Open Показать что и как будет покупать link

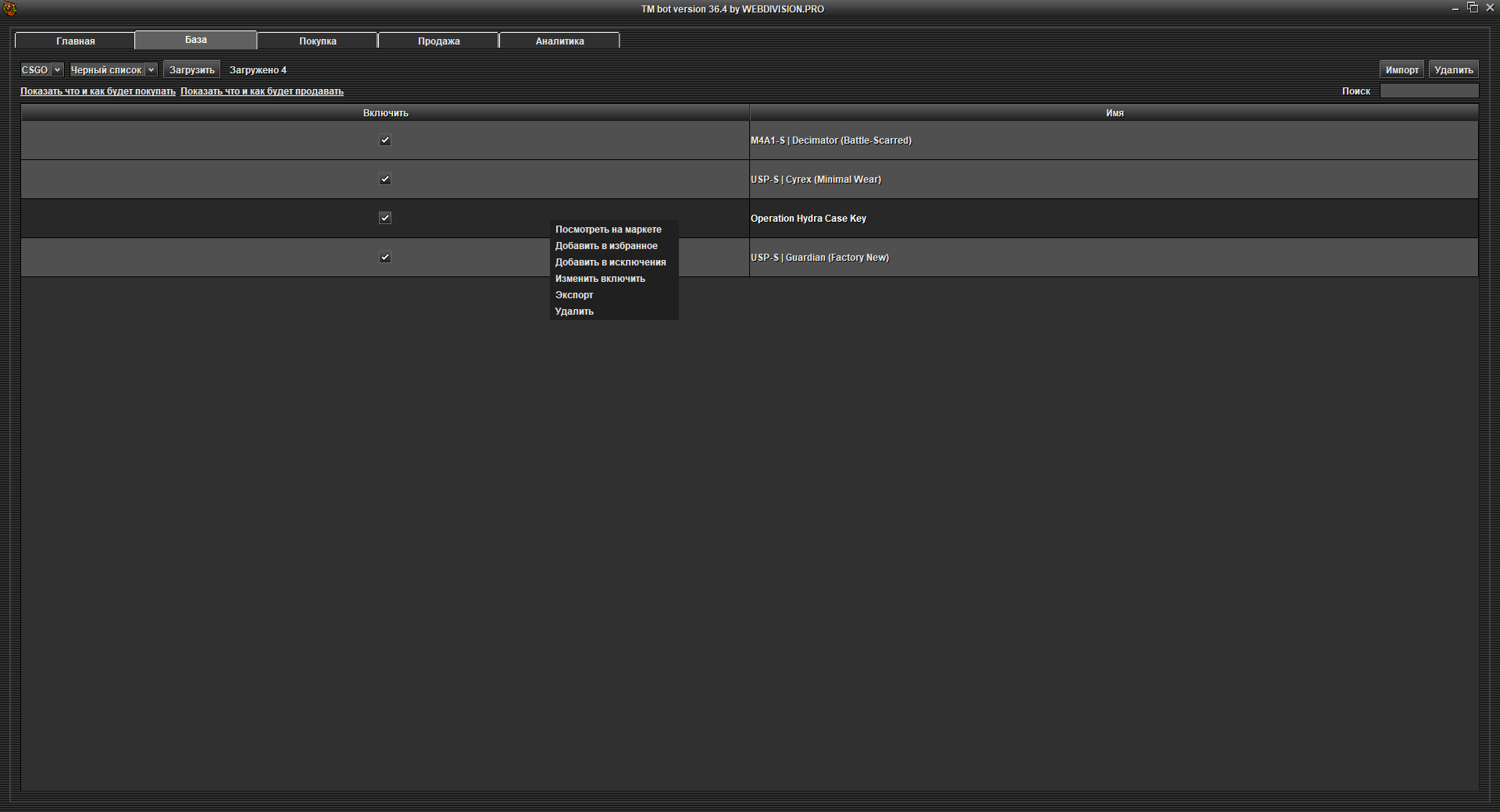(98, 91)
